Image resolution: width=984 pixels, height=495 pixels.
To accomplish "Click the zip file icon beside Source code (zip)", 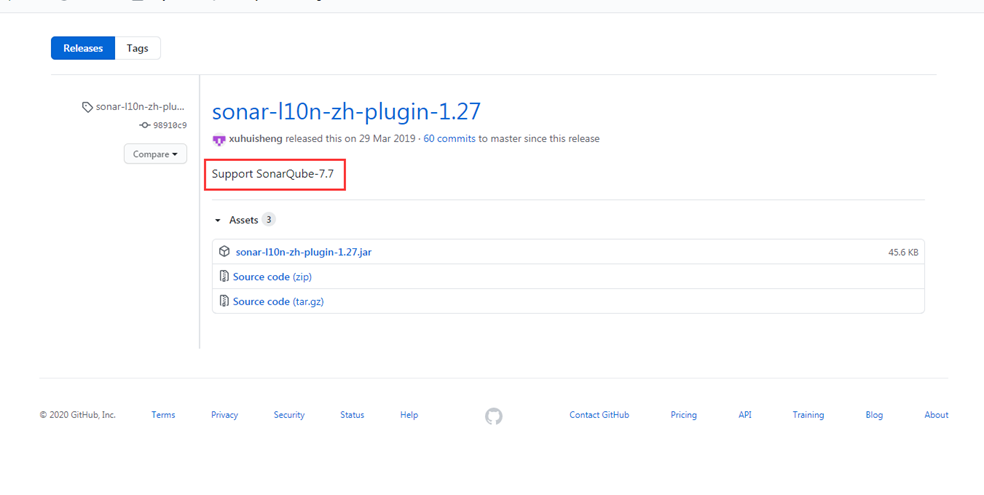I will [x=224, y=277].
